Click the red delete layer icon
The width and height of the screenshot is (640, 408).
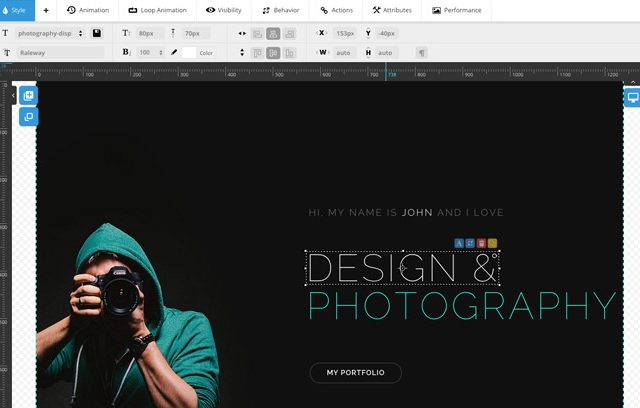[481, 243]
